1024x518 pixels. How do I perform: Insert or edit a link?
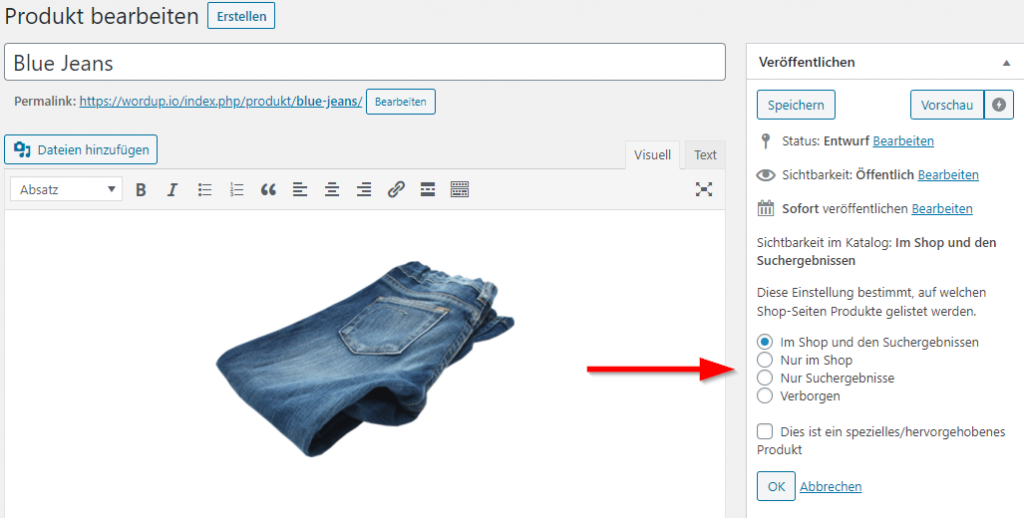point(396,189)
